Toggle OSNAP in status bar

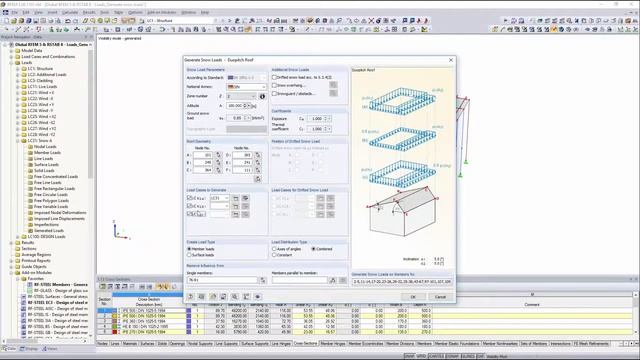(x=452, y=356)
